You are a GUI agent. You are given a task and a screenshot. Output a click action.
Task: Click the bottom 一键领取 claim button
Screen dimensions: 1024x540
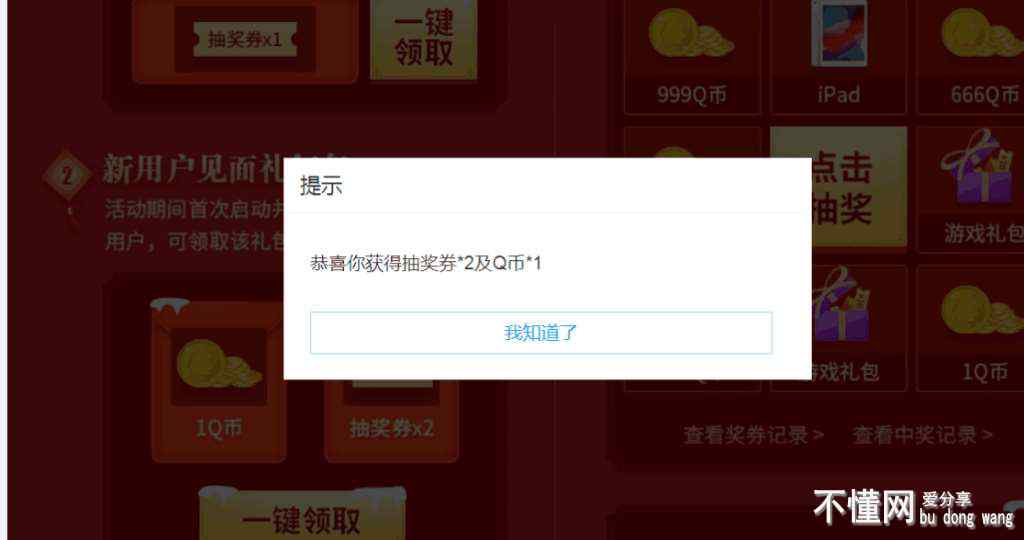(302, 517)
